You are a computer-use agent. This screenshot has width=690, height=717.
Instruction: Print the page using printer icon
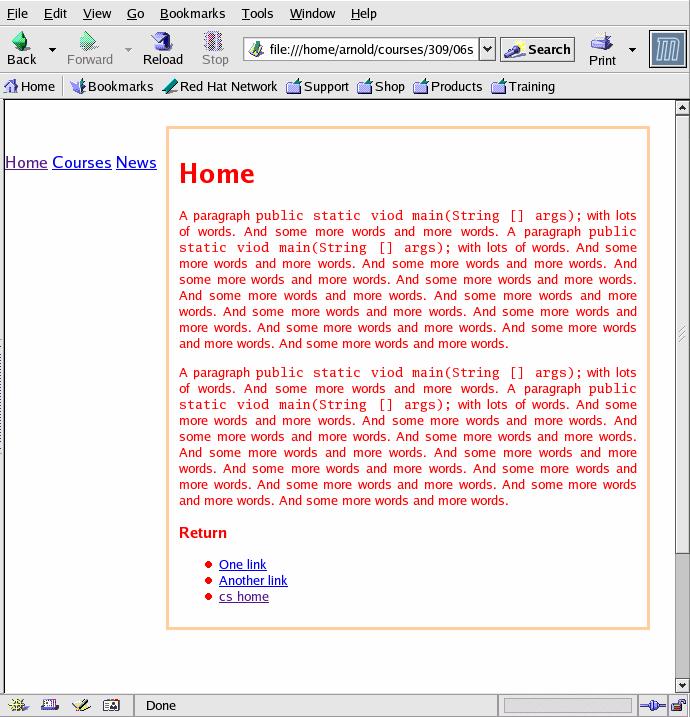602,42
